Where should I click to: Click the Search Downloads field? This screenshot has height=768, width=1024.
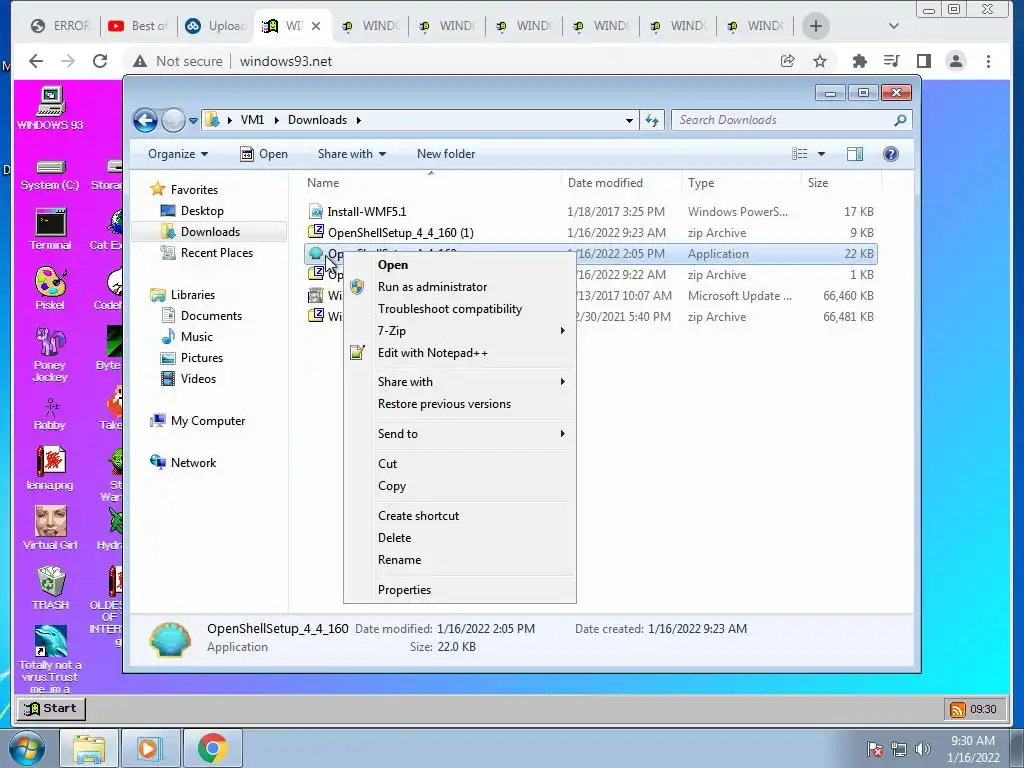coord(791,120)
